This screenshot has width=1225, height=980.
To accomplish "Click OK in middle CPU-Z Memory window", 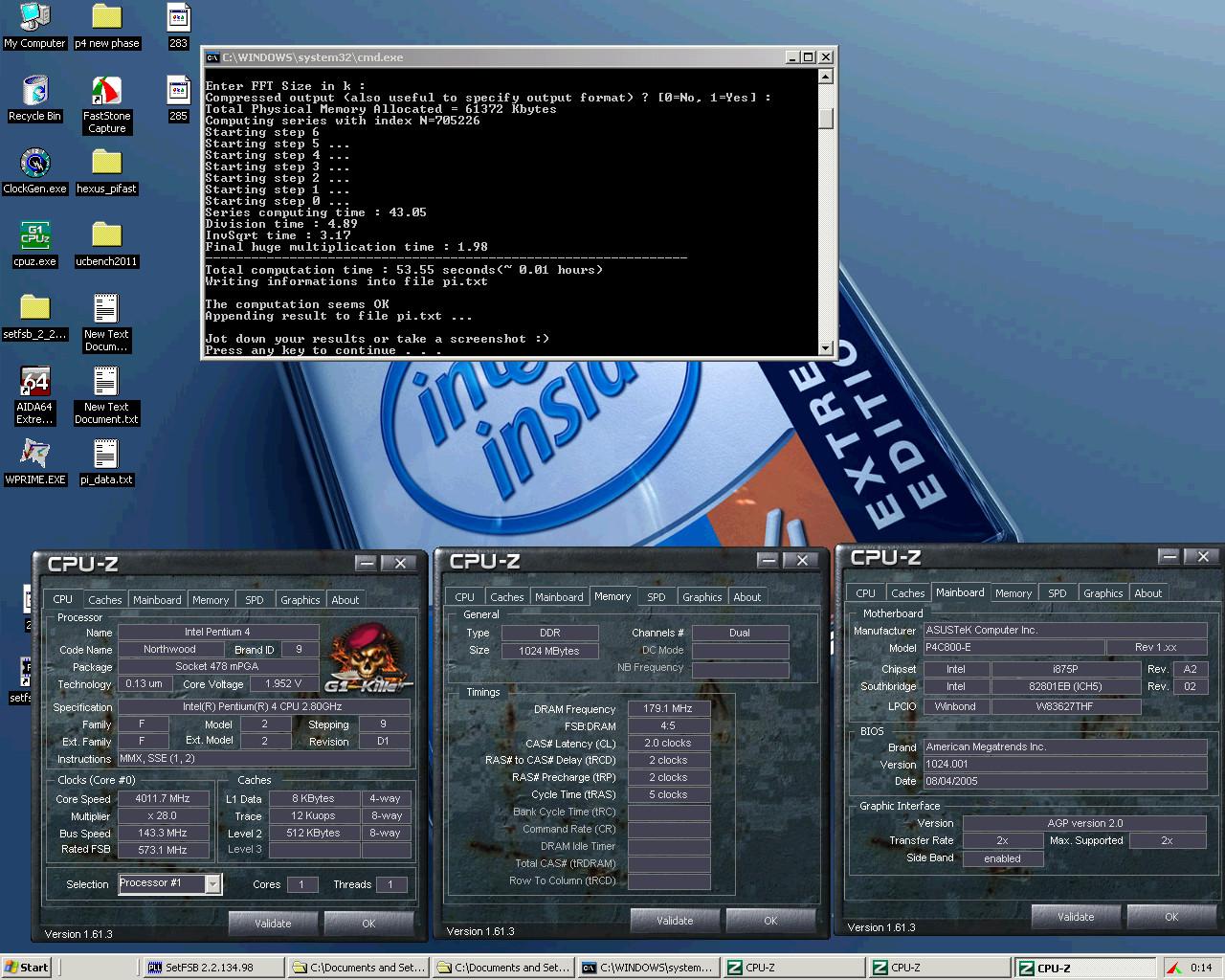I will pyautogui.click(x=770, y=921).
